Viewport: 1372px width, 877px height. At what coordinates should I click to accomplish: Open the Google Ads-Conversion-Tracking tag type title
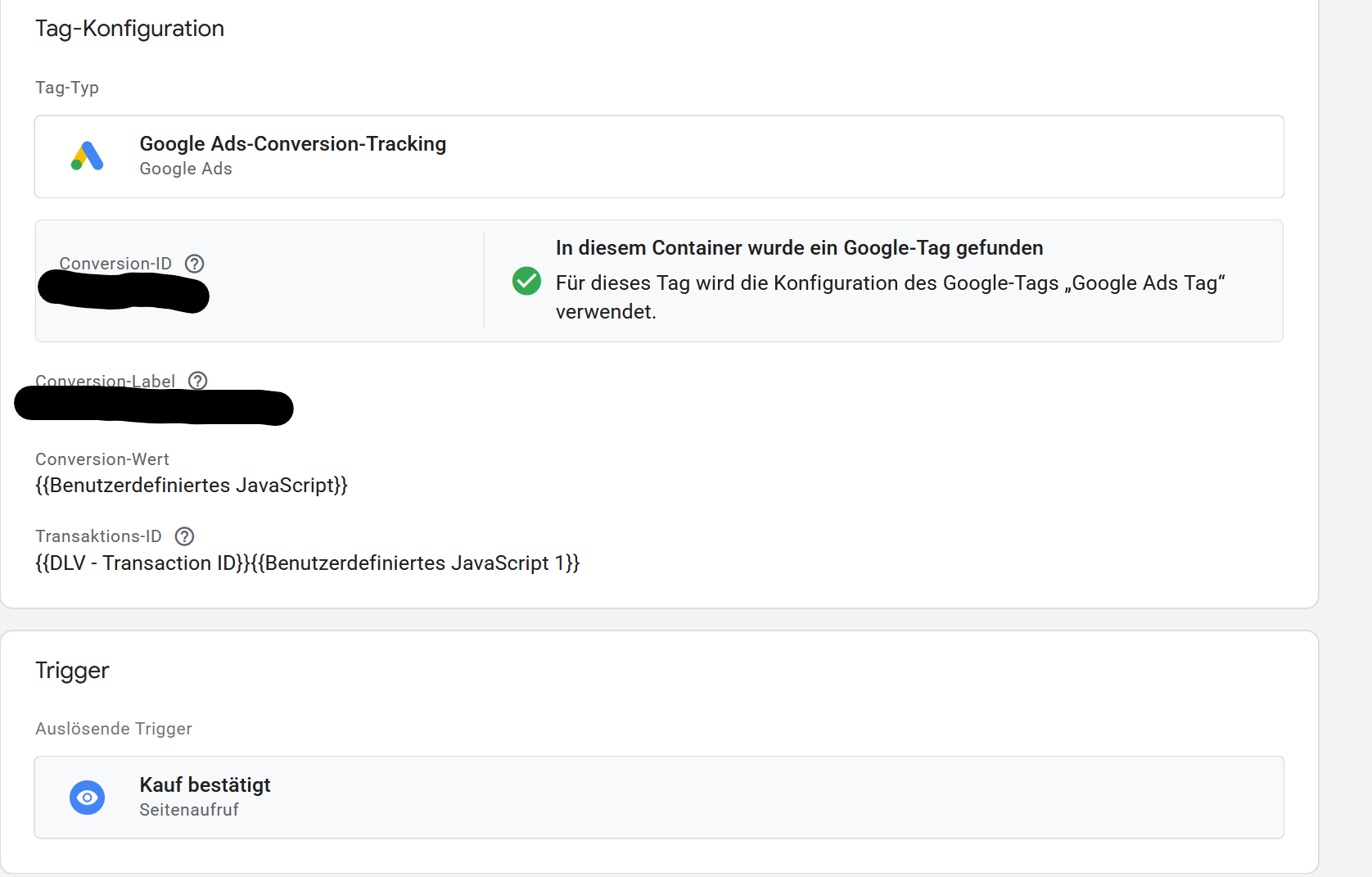(292, 144)
